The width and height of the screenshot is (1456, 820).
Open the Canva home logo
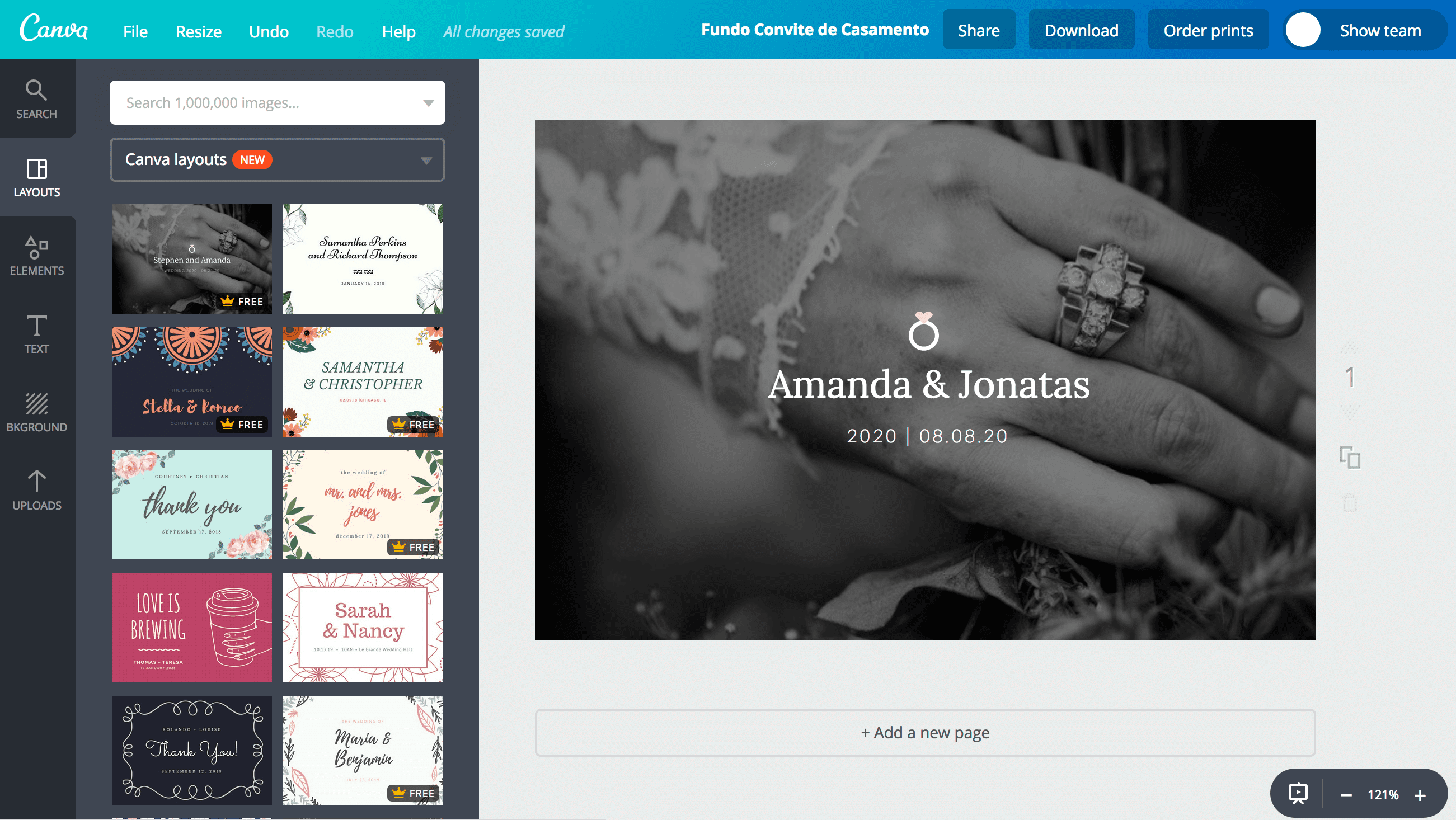pyautogui.click(x=54, y=29)
